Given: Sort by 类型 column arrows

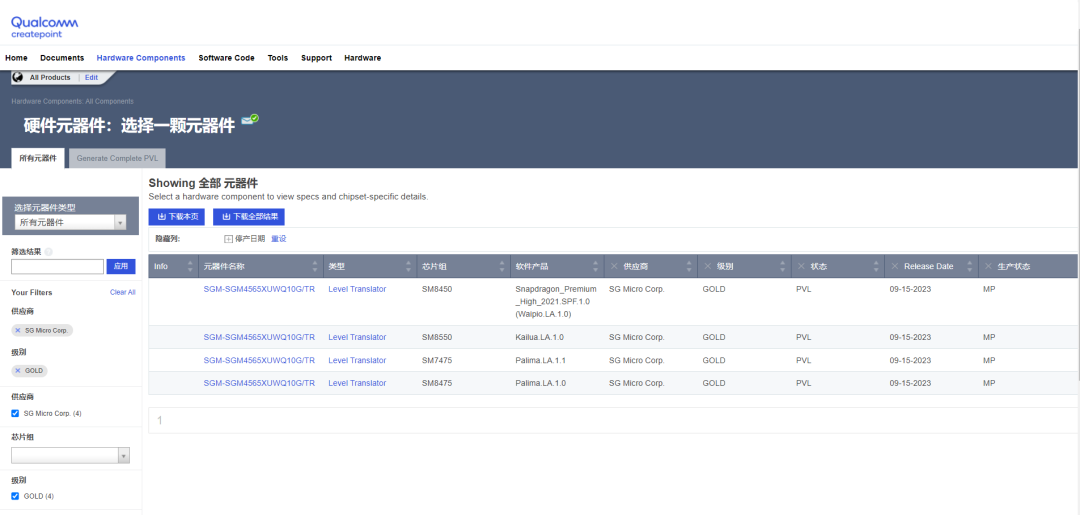Looking at the screenshot, I should pyautogui.click(x=409, y=266).
